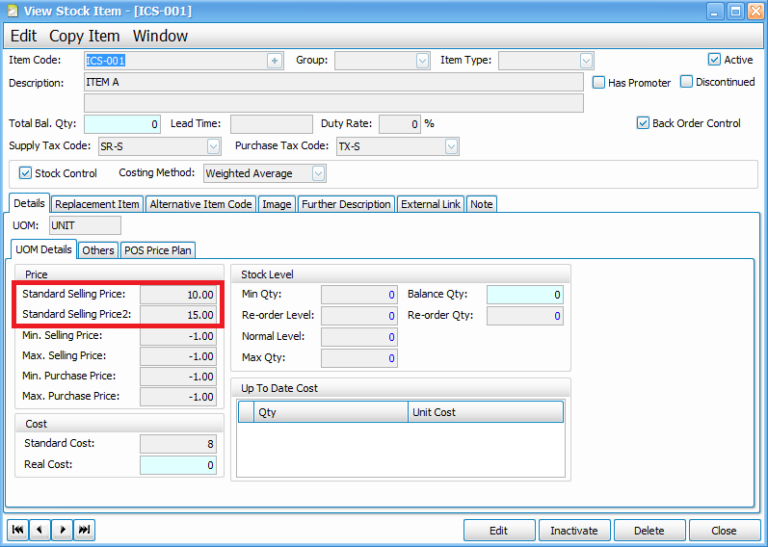The height and width of the screenshot is (547, 768).
Task: Click the Close button at bottom
Action: (x=724, y=530)
